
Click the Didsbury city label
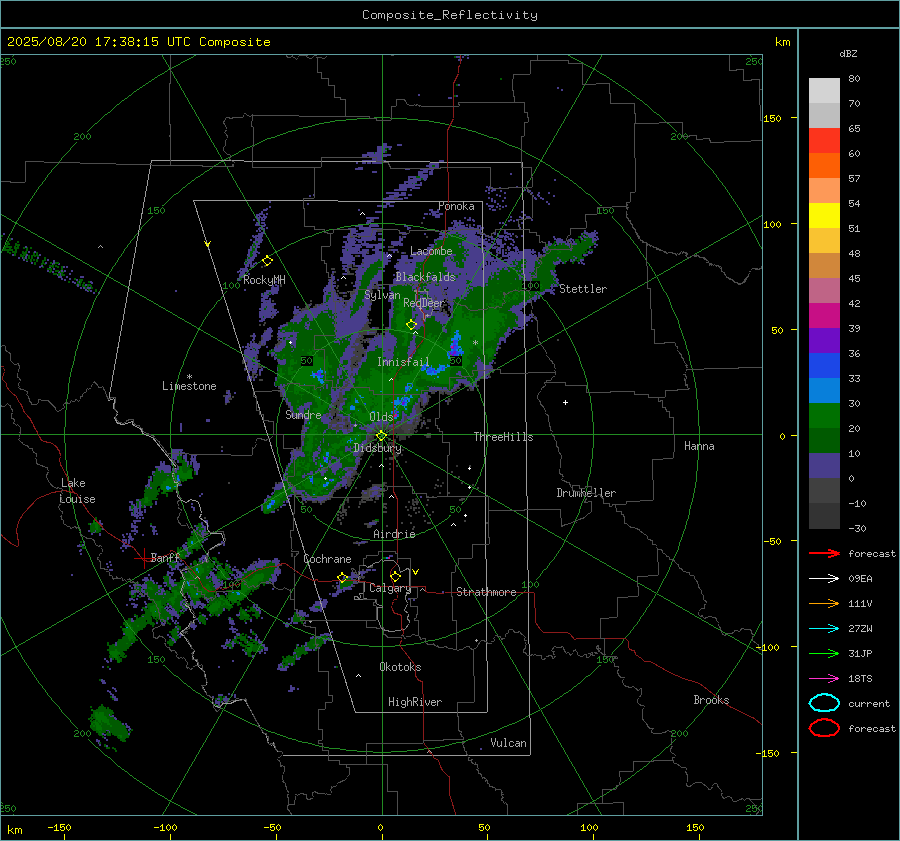click(x=377, y=448)
